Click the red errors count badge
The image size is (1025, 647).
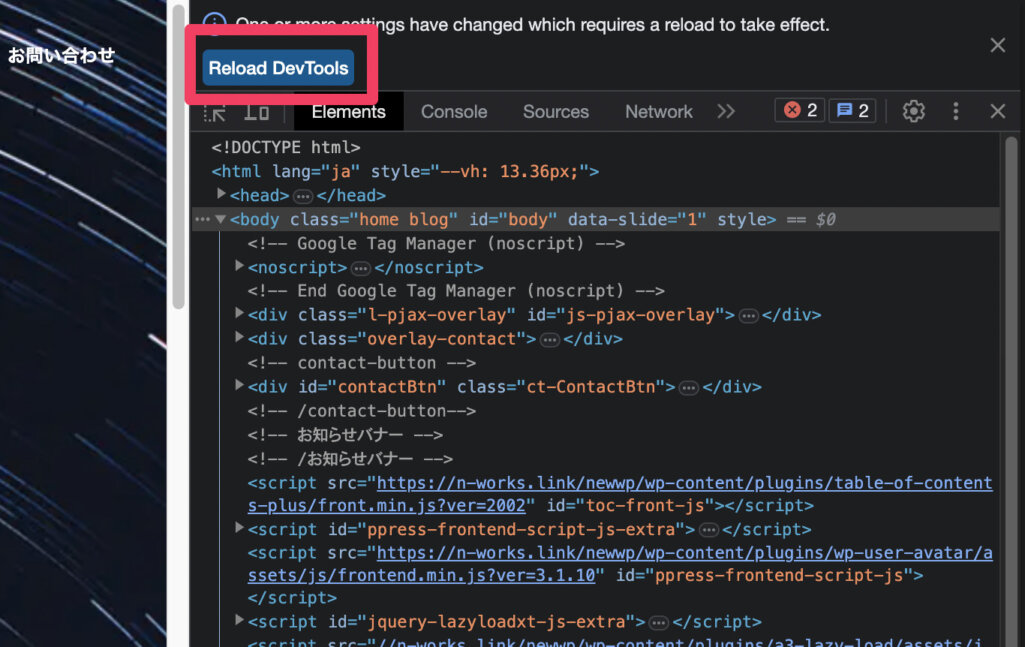coord(800,111)
